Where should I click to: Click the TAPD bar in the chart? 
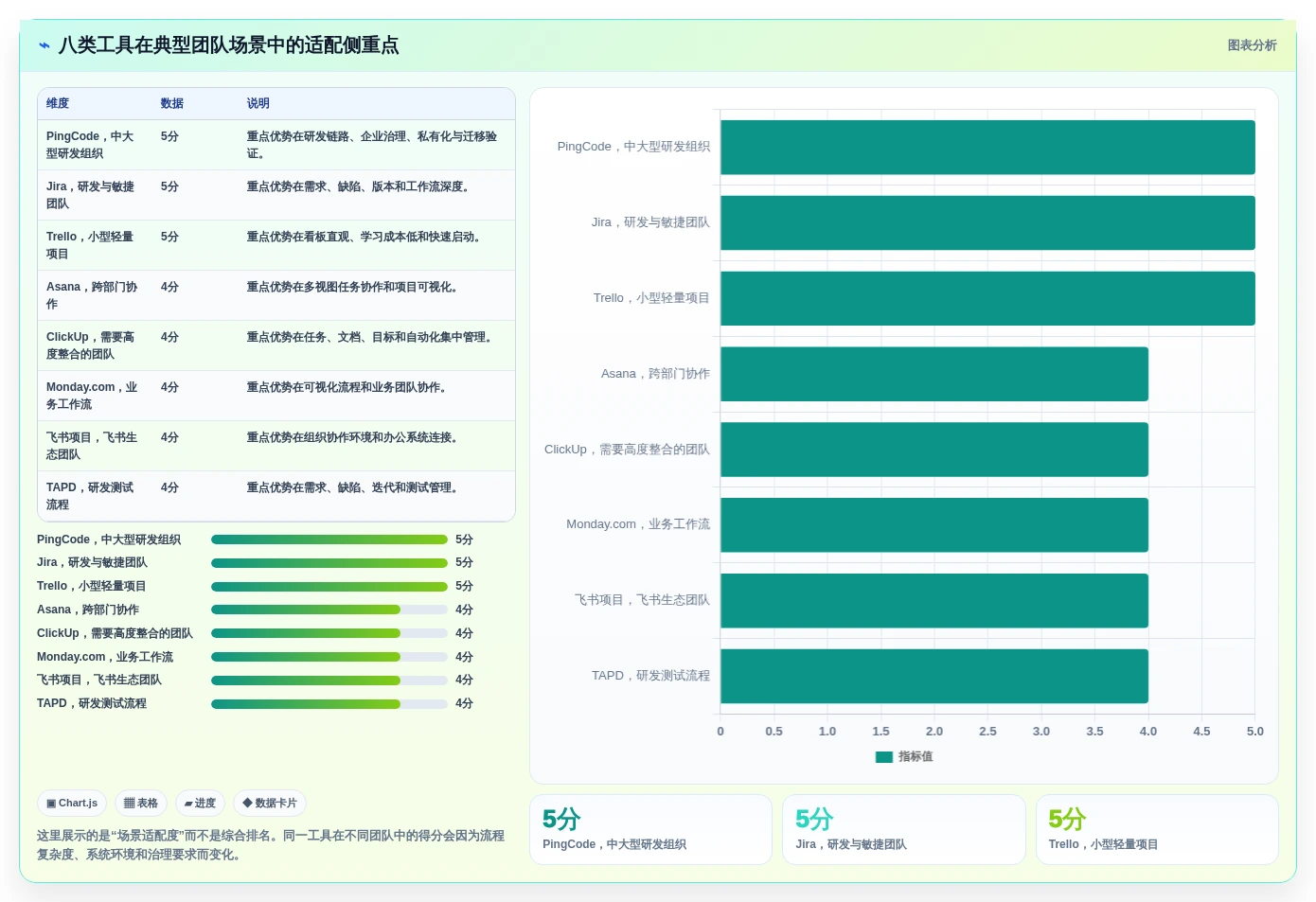(x=934, y=676)
